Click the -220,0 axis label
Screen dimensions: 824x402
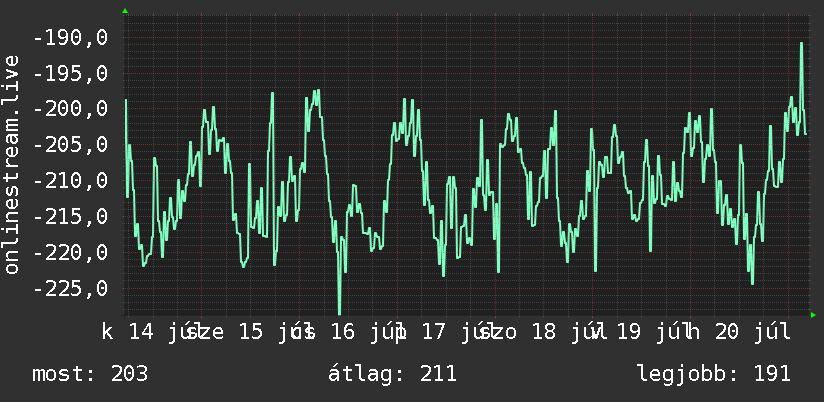point(71,253)
